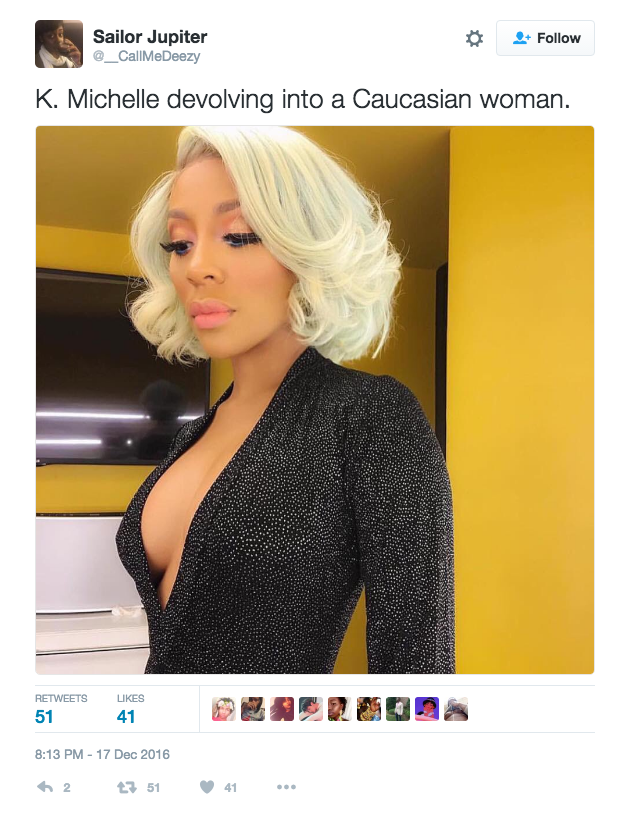
Task: Open the 8:13 PM - 17 Dec 2016 timestamp
Action: (x=102, y=754)
